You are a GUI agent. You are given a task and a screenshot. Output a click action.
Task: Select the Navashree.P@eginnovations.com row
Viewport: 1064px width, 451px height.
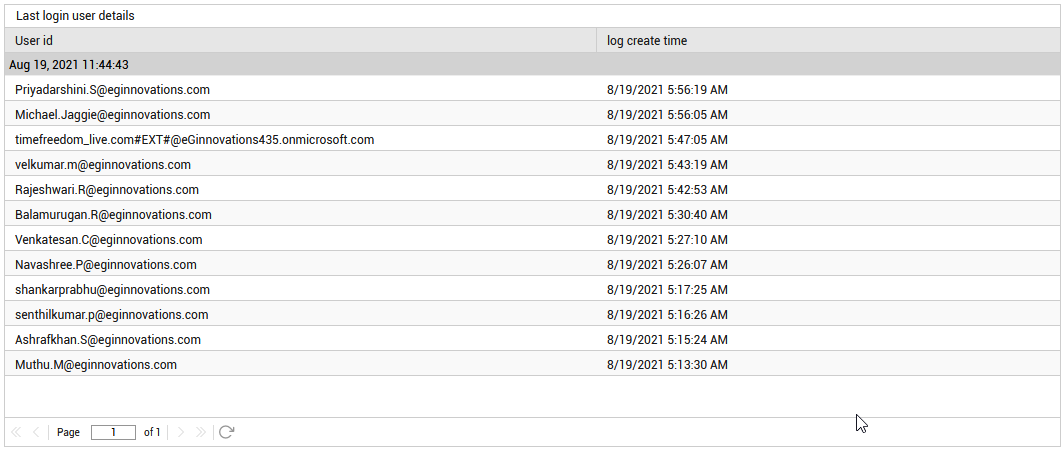(x=532, y=264)
